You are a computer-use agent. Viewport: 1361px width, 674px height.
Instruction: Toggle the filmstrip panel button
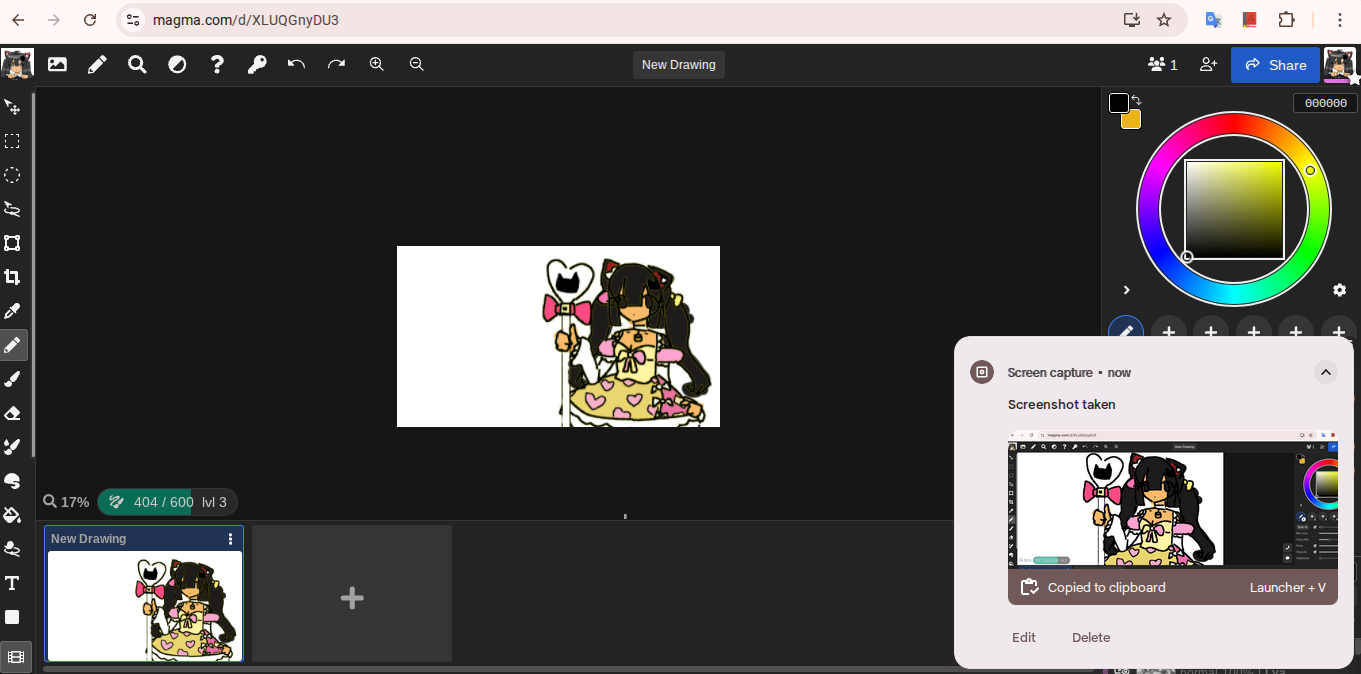(15, 657)
